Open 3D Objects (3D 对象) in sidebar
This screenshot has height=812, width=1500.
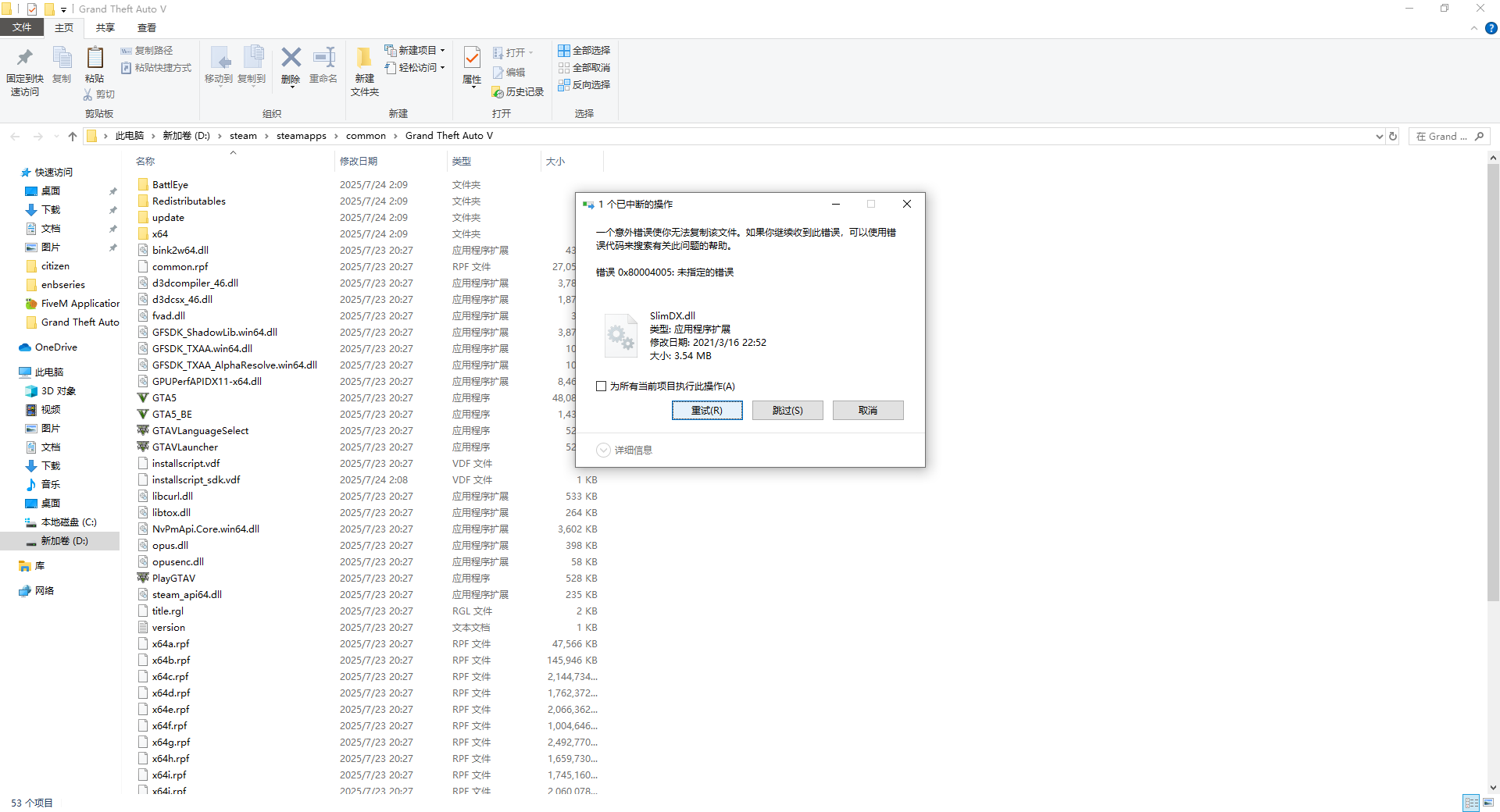[58, 391]
